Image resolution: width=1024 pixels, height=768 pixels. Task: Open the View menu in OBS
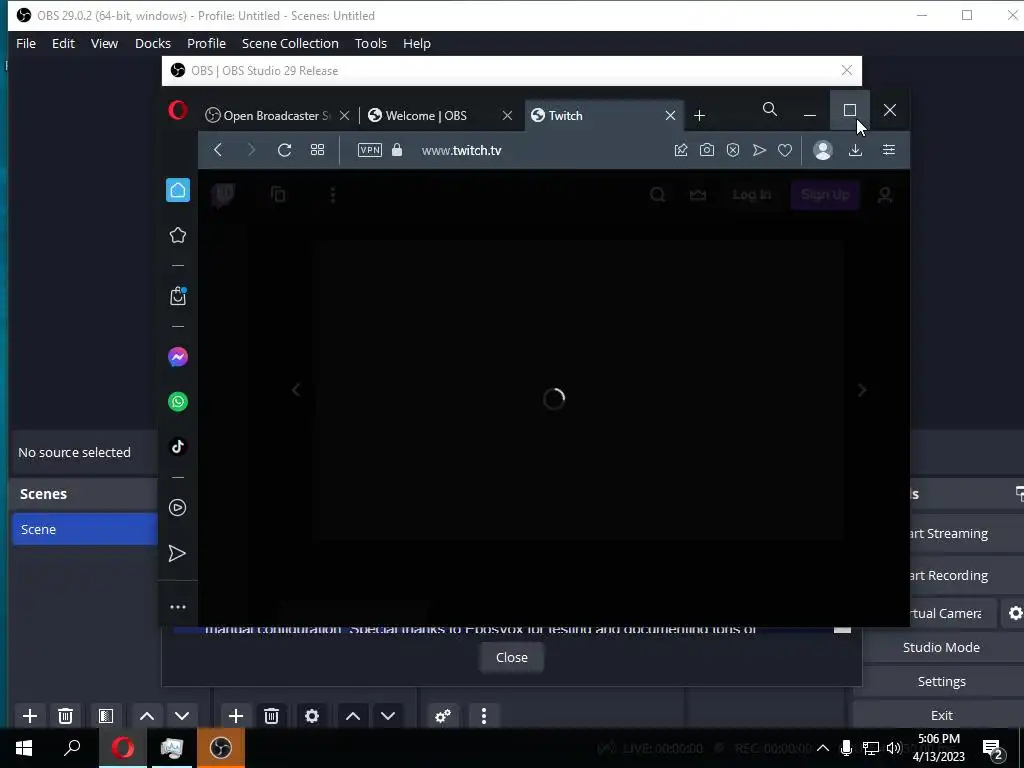pos(104,43)
